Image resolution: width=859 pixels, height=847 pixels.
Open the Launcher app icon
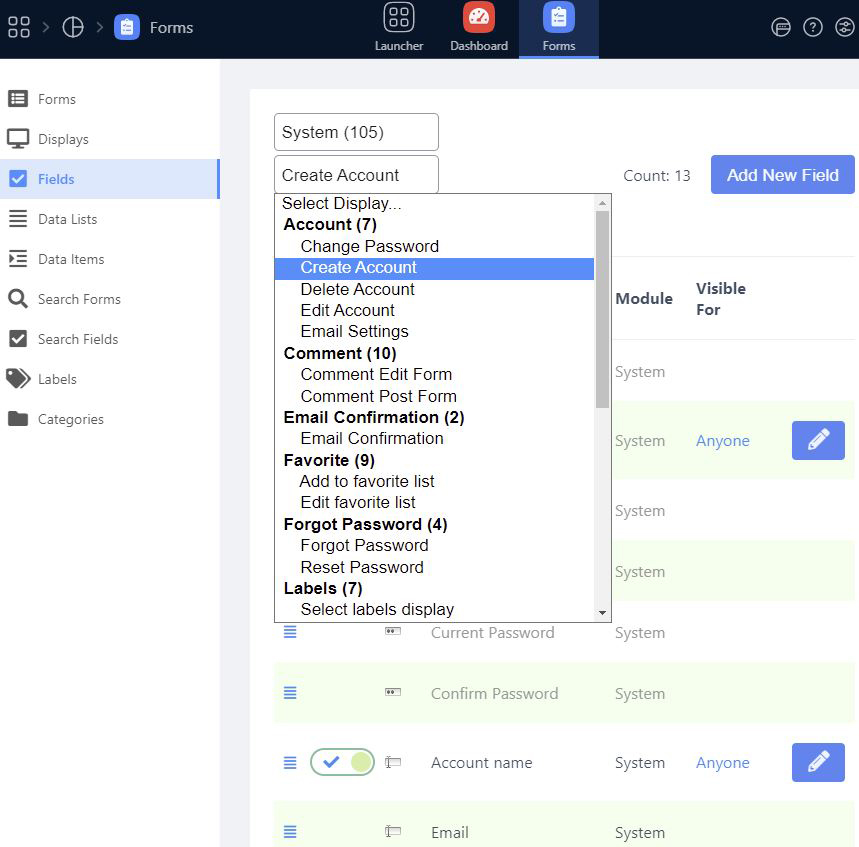point(398,18)
